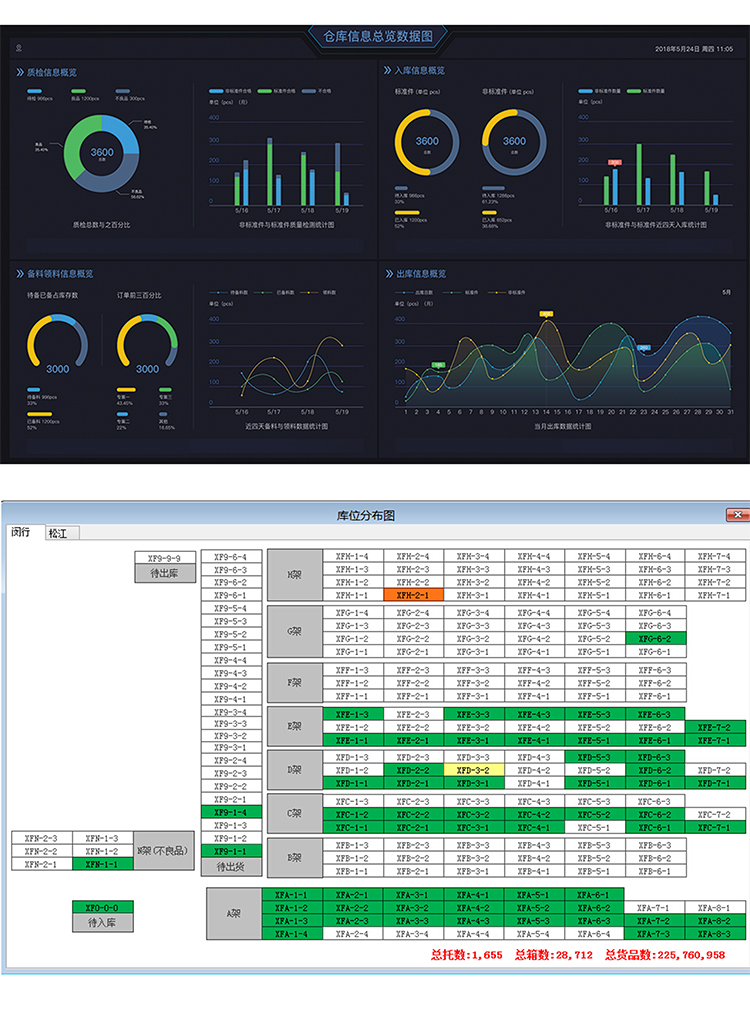Toggle the 不合格 legend in quality chart
The width and height of the screenshot is (750, 1021).
point(318,90)
